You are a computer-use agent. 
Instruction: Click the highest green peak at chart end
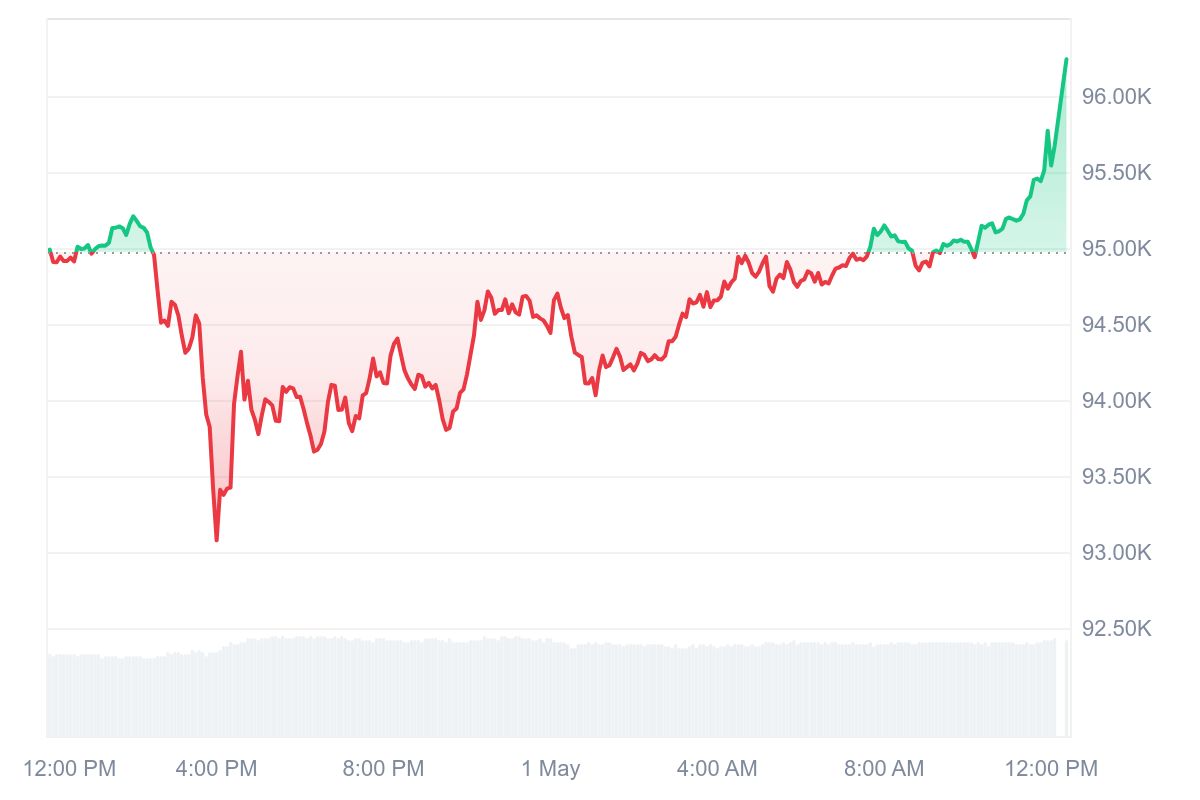click(x=1066, y=60)
